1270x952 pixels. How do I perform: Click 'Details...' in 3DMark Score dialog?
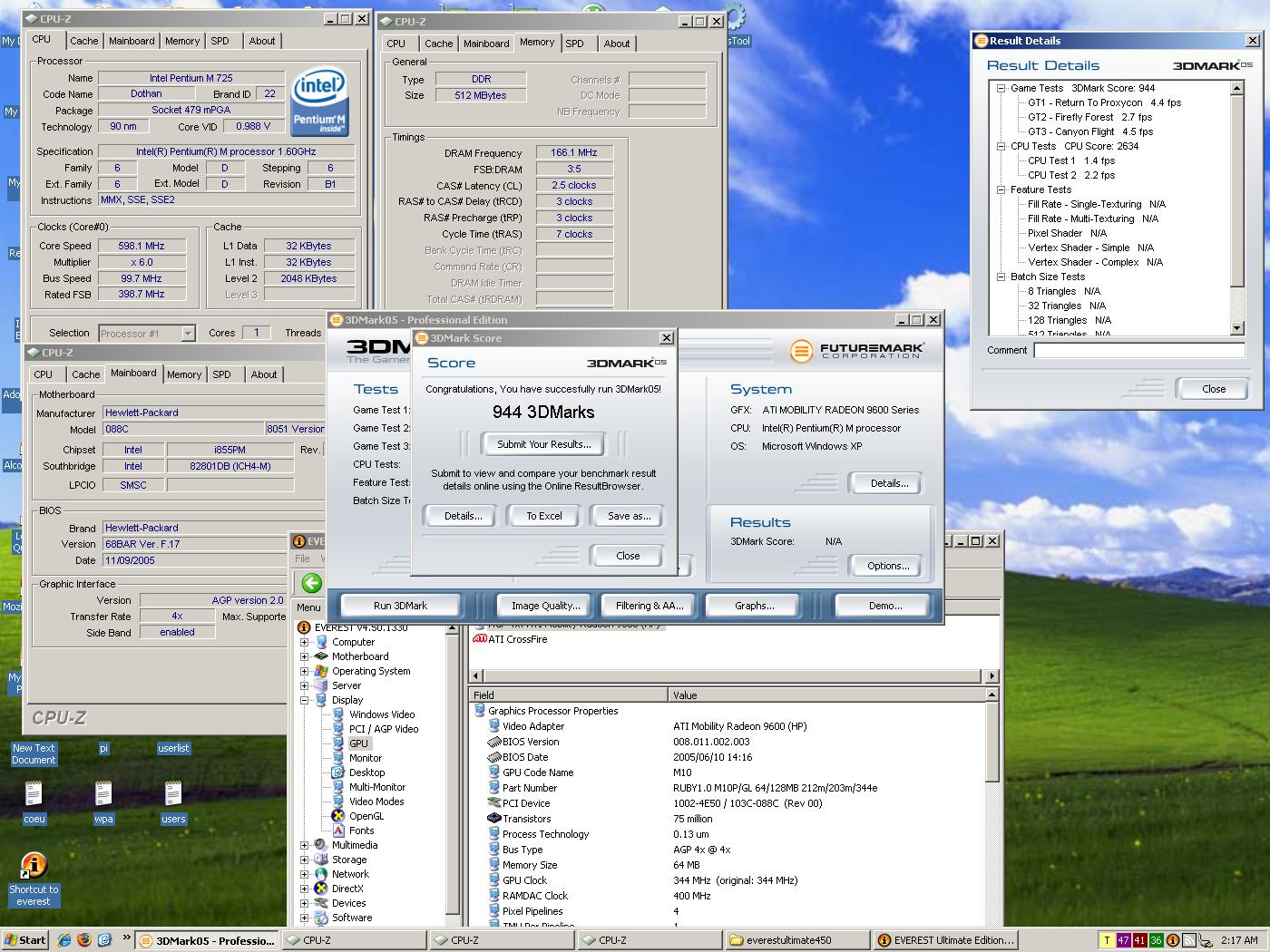tap(463, 516)
